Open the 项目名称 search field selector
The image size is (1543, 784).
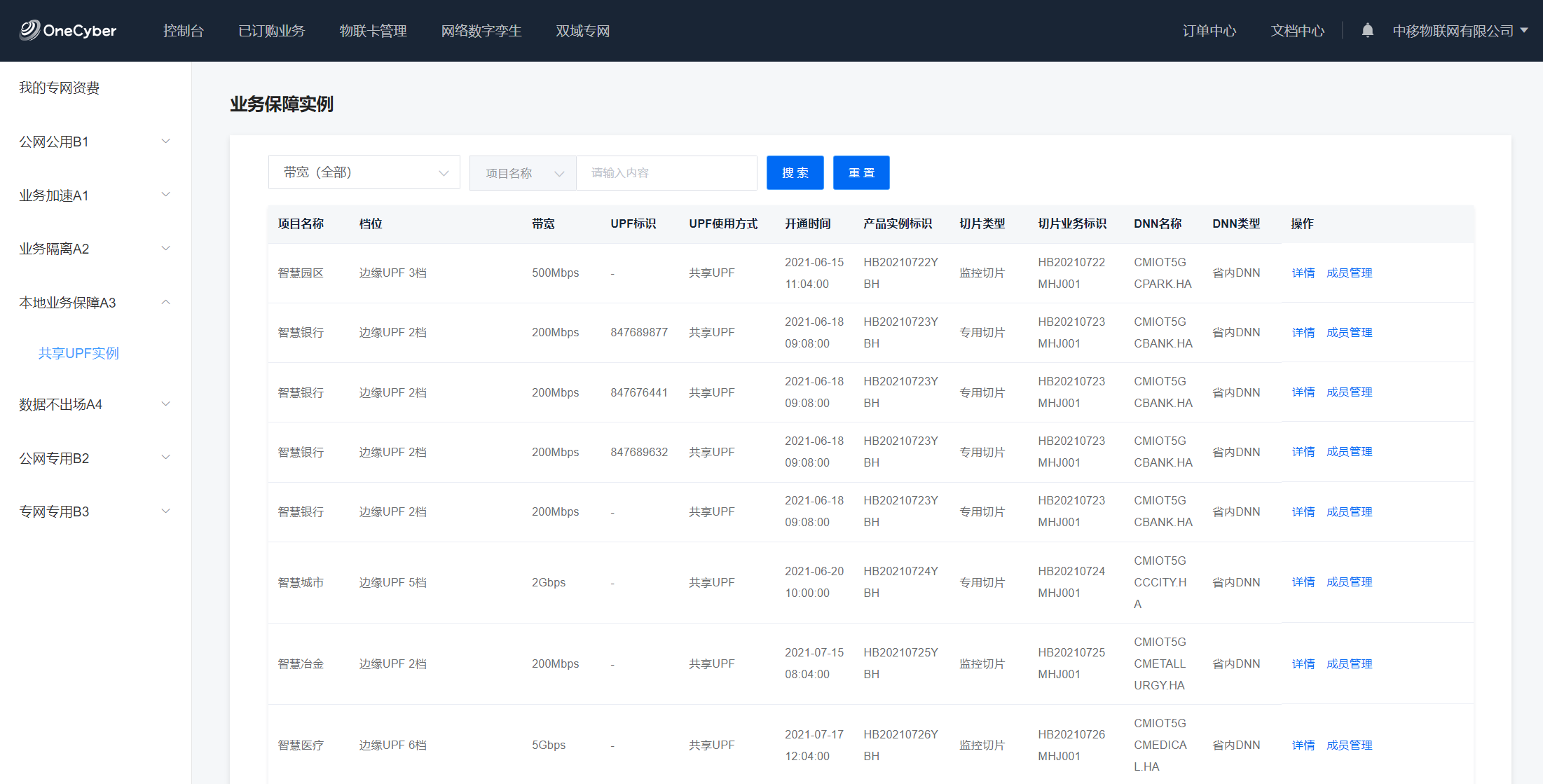523,173
